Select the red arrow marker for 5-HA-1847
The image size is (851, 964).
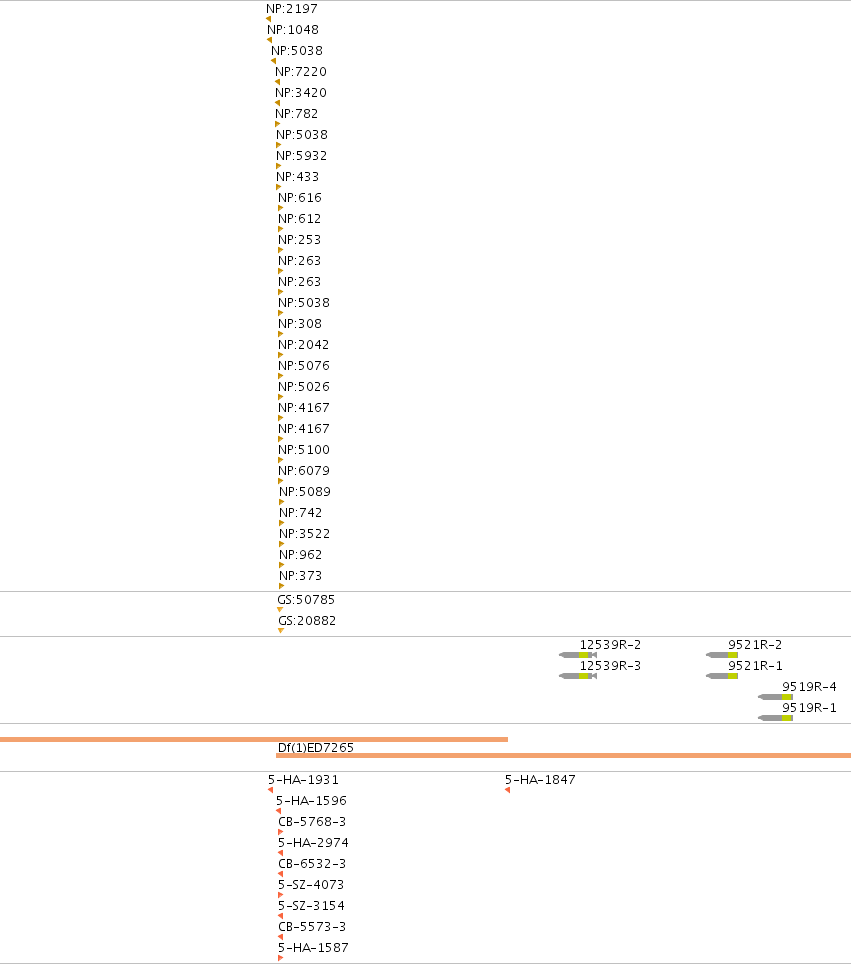coord(507,790)
